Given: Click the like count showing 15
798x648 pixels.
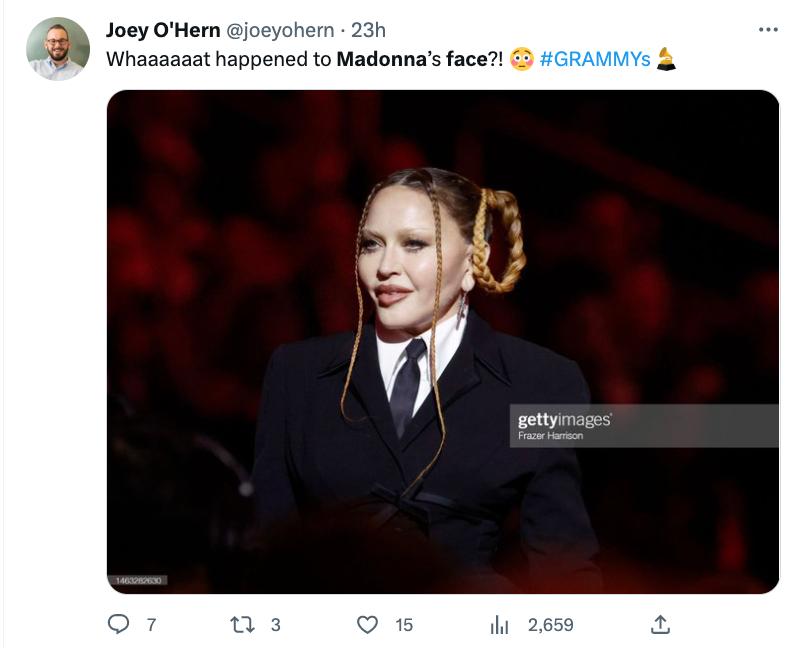Looking at the screenshot, I should (404, 625).
